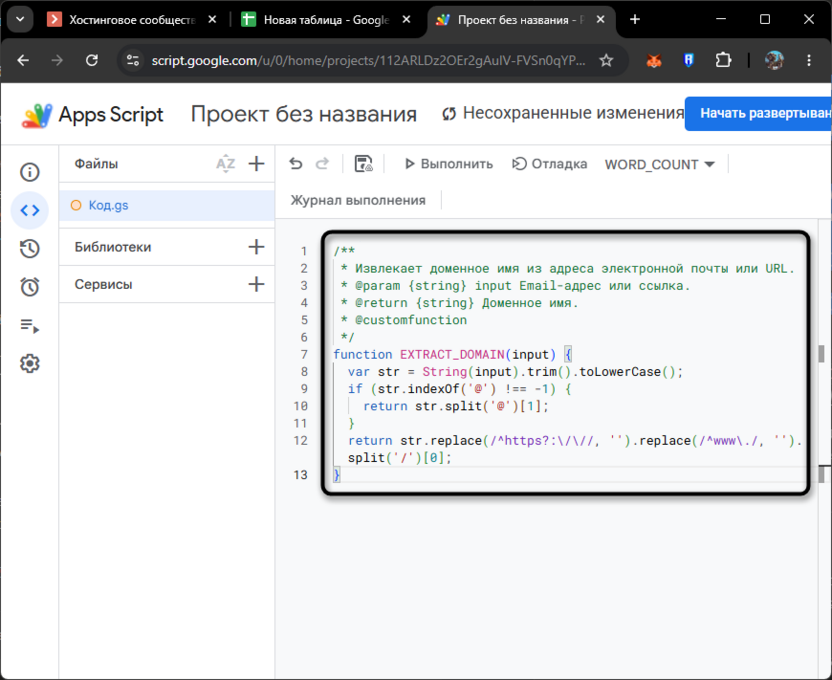Click Начать развертывание deploy button
The height and width of the screenshot is (680, 832).
758,114
